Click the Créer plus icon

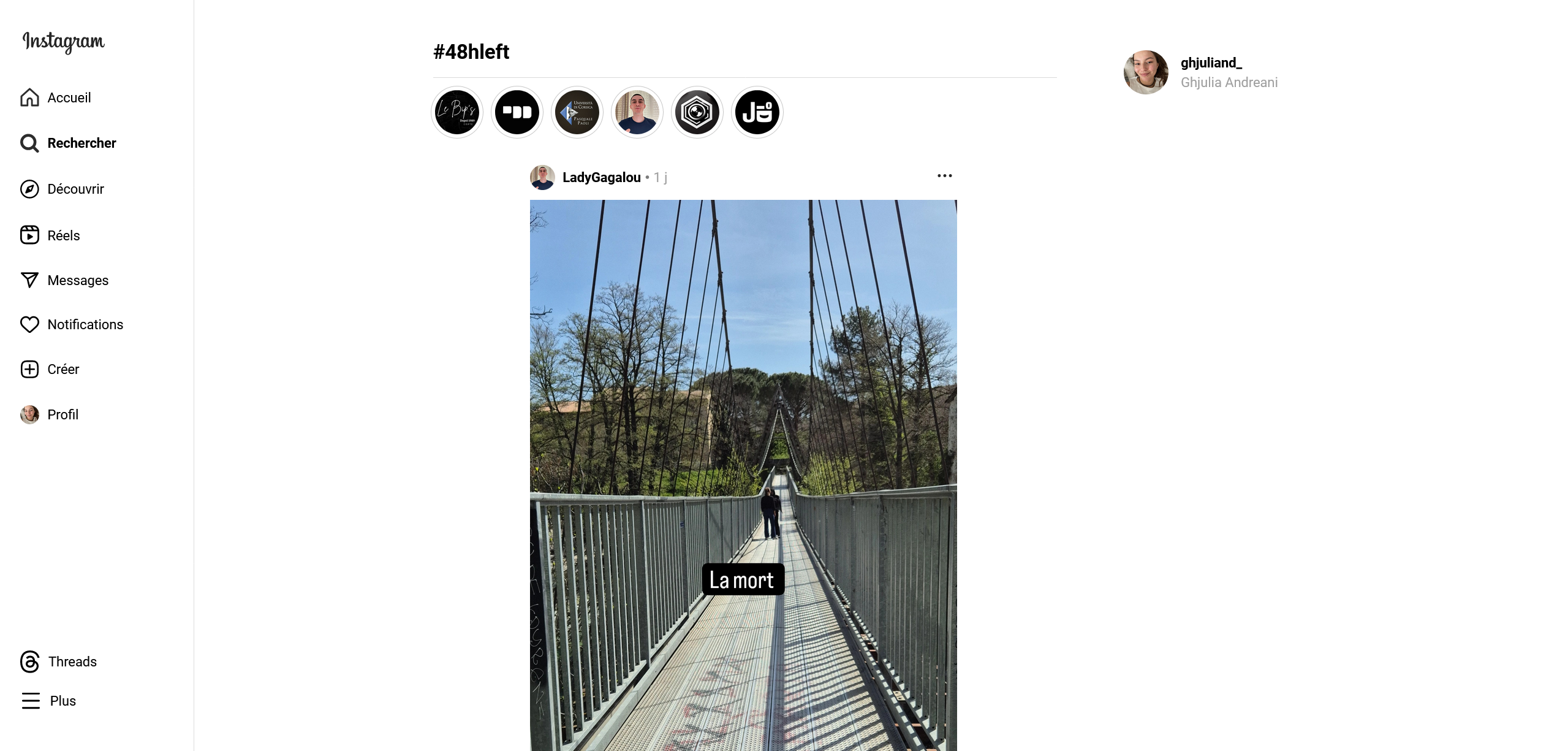(29, 369)
